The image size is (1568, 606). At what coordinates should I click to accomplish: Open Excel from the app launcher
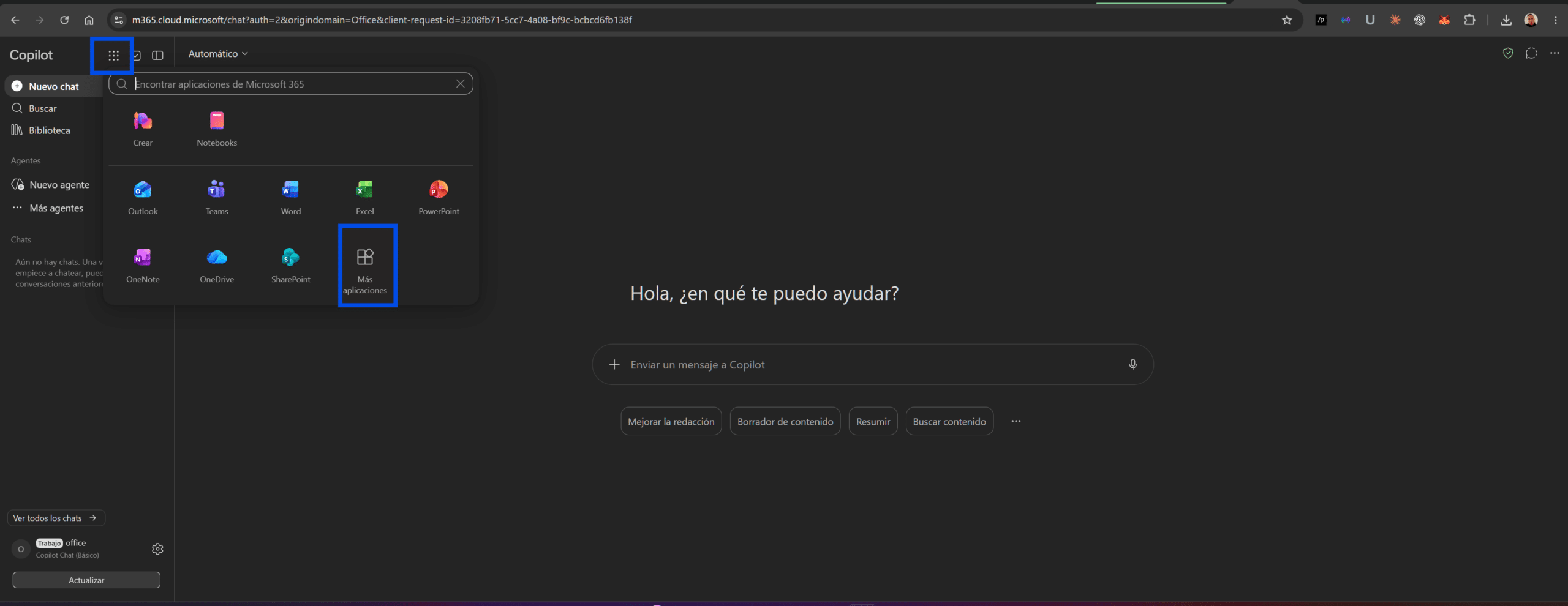[x=364, y=197]
